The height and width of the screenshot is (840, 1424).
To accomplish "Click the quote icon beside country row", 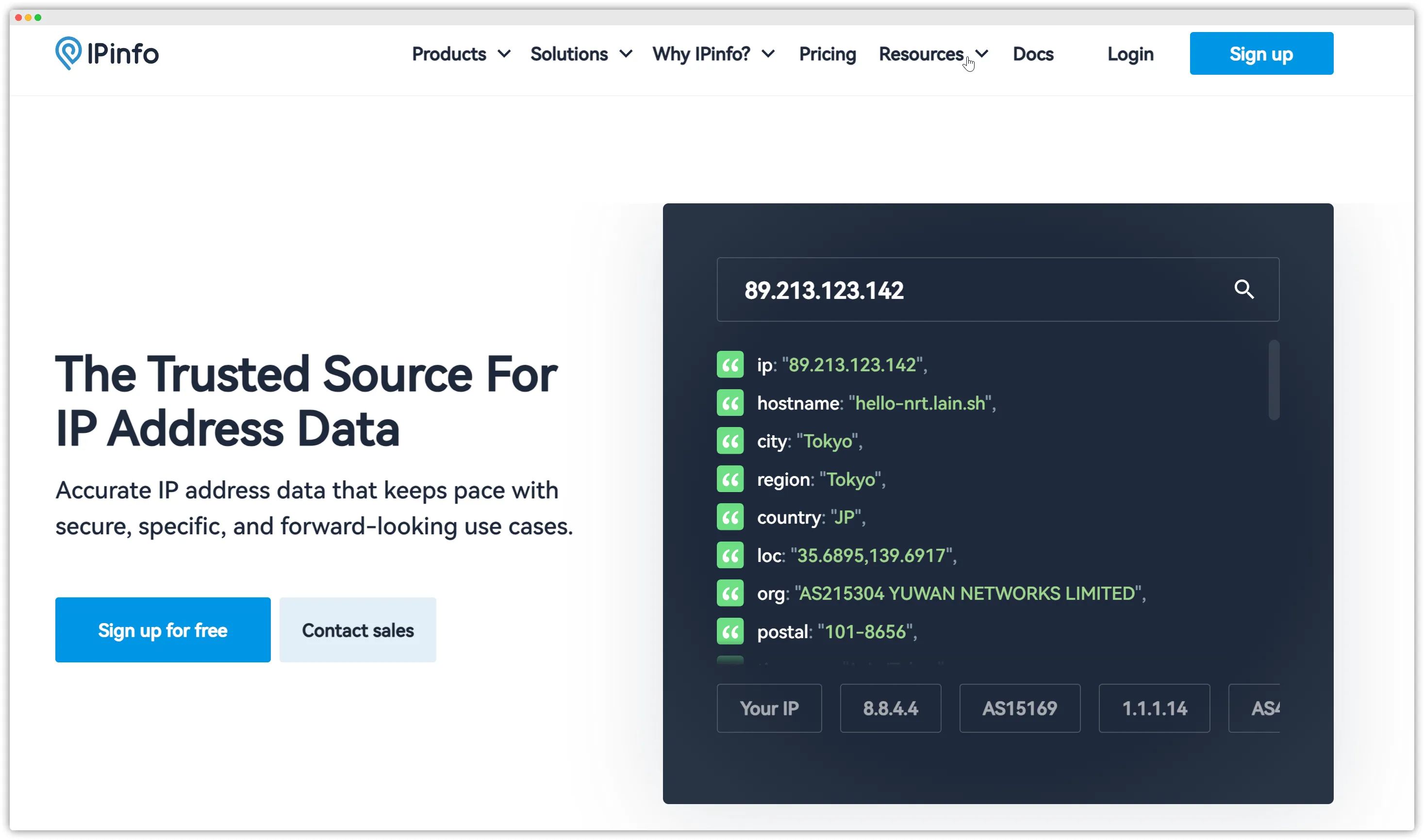I will (730, 517).
